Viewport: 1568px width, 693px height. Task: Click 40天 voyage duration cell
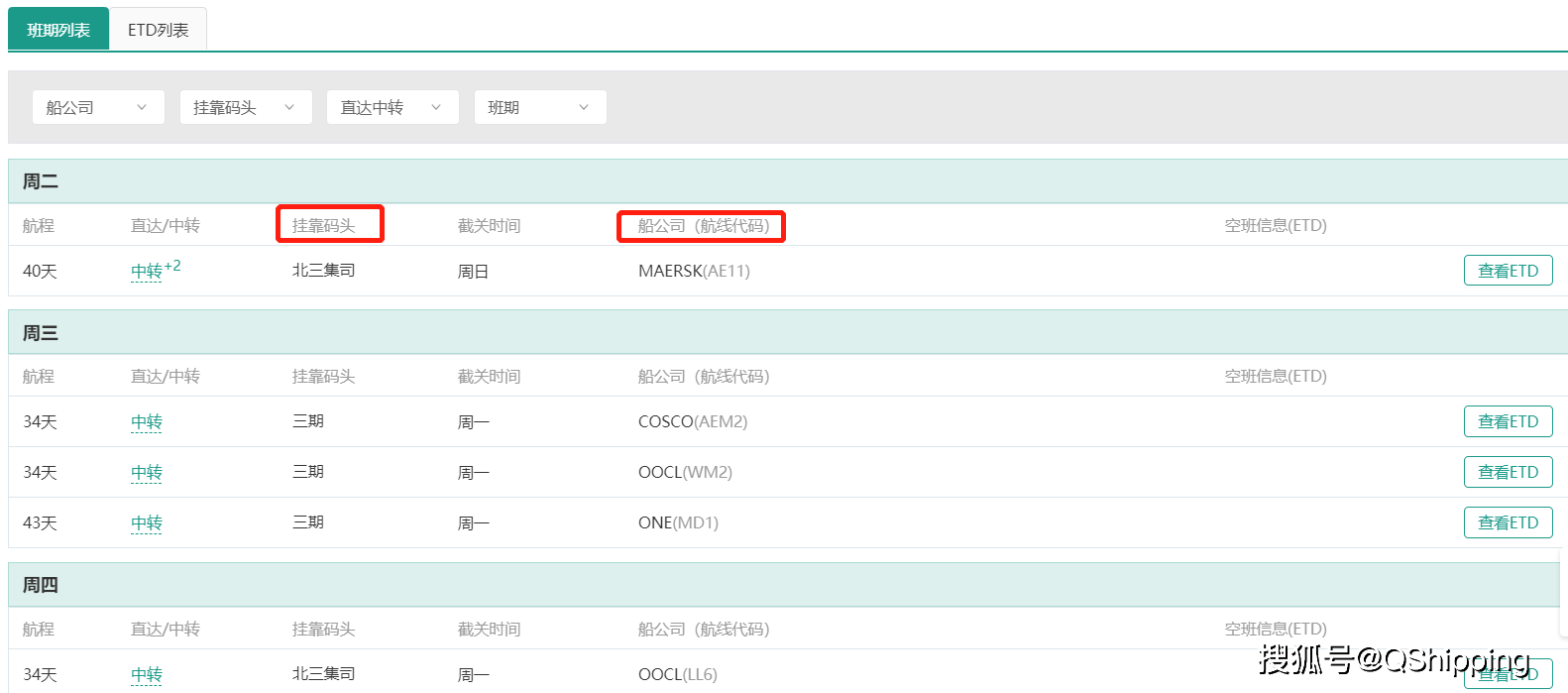coord(40,271)
